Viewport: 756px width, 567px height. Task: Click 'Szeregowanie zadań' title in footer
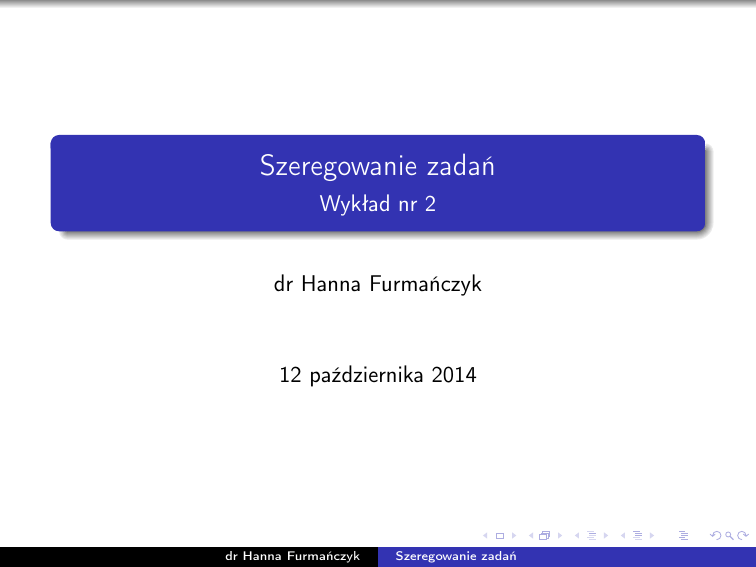pos(456,556)
